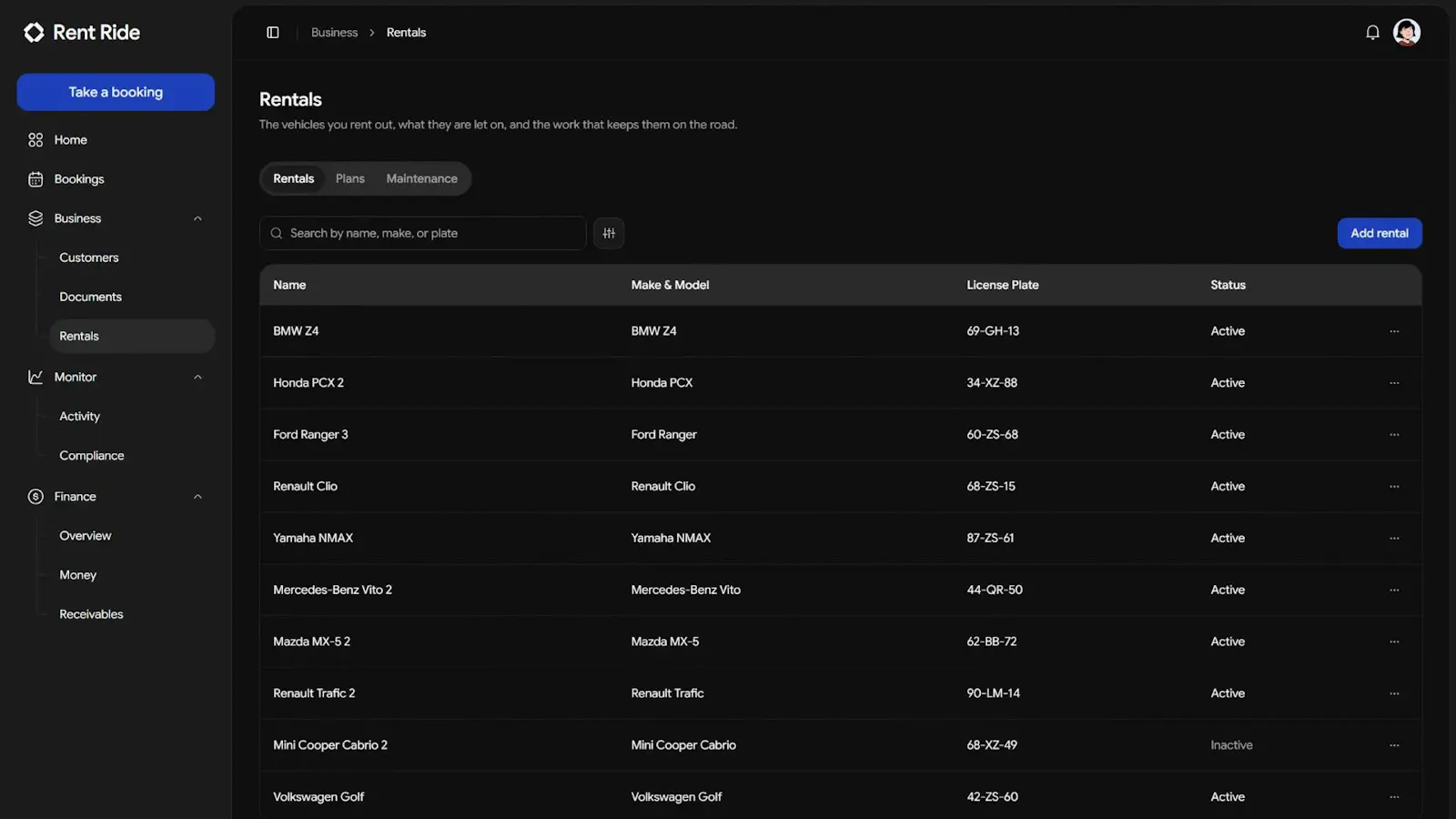Screen dimensions: 1456x819
Task: Click Mini Cooper Cabrio 2 name cell
Action: click(x=330, y=745)
